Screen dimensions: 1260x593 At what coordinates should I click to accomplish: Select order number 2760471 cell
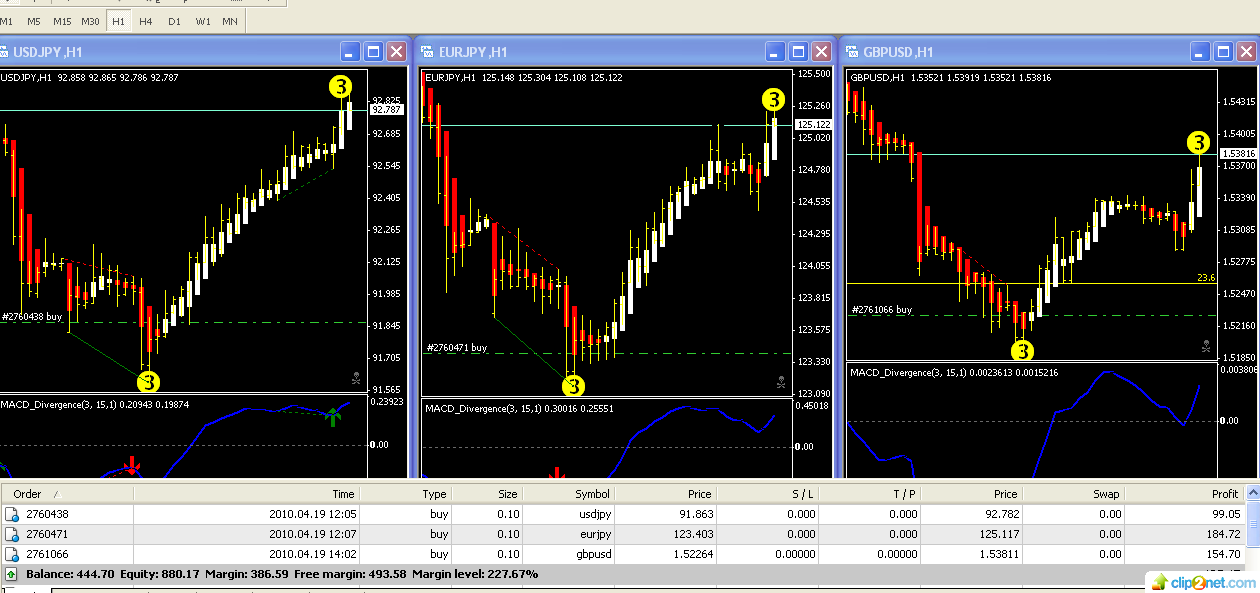tap(47, 534)
